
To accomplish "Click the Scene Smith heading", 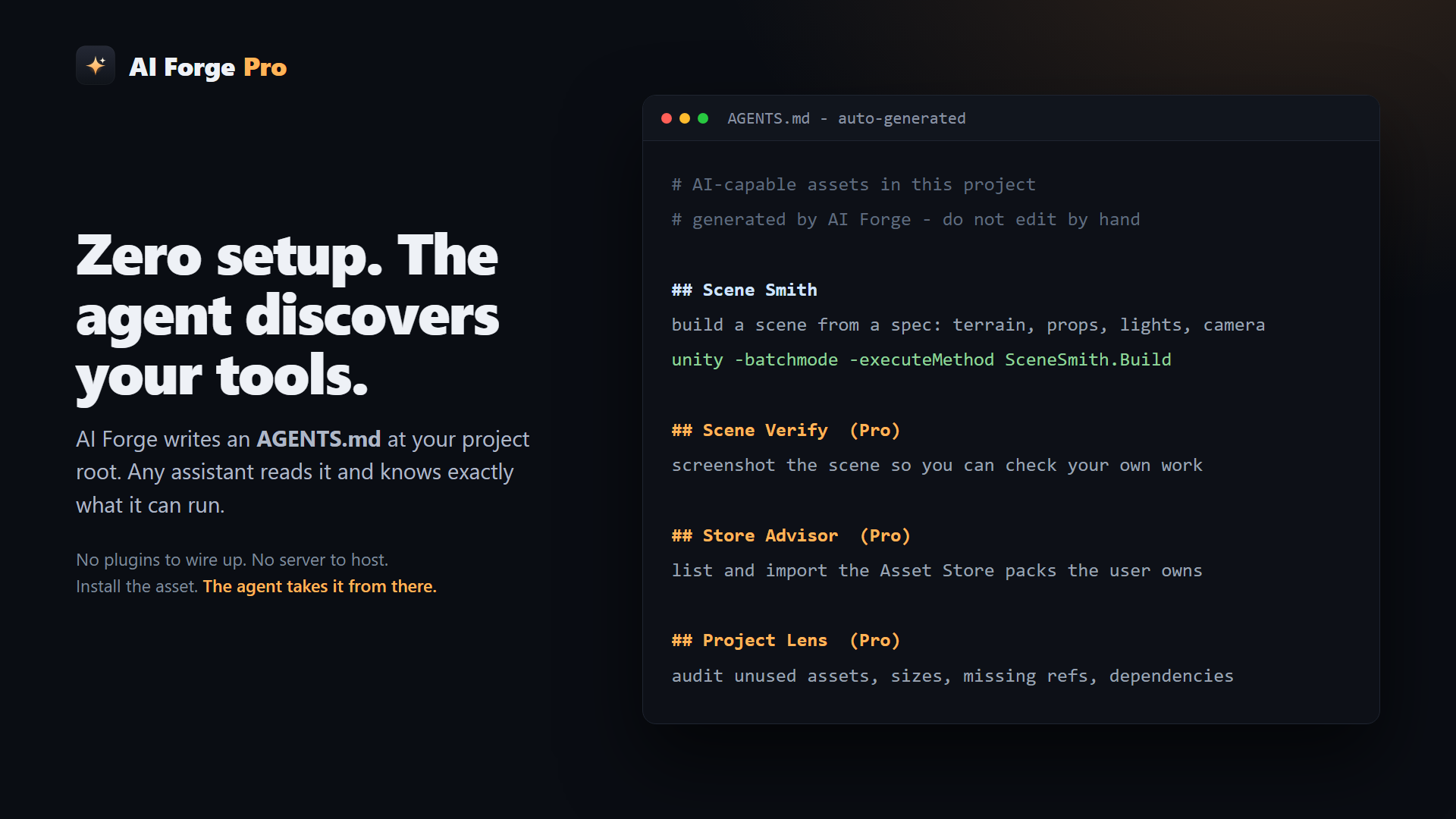I will (744, 290).
